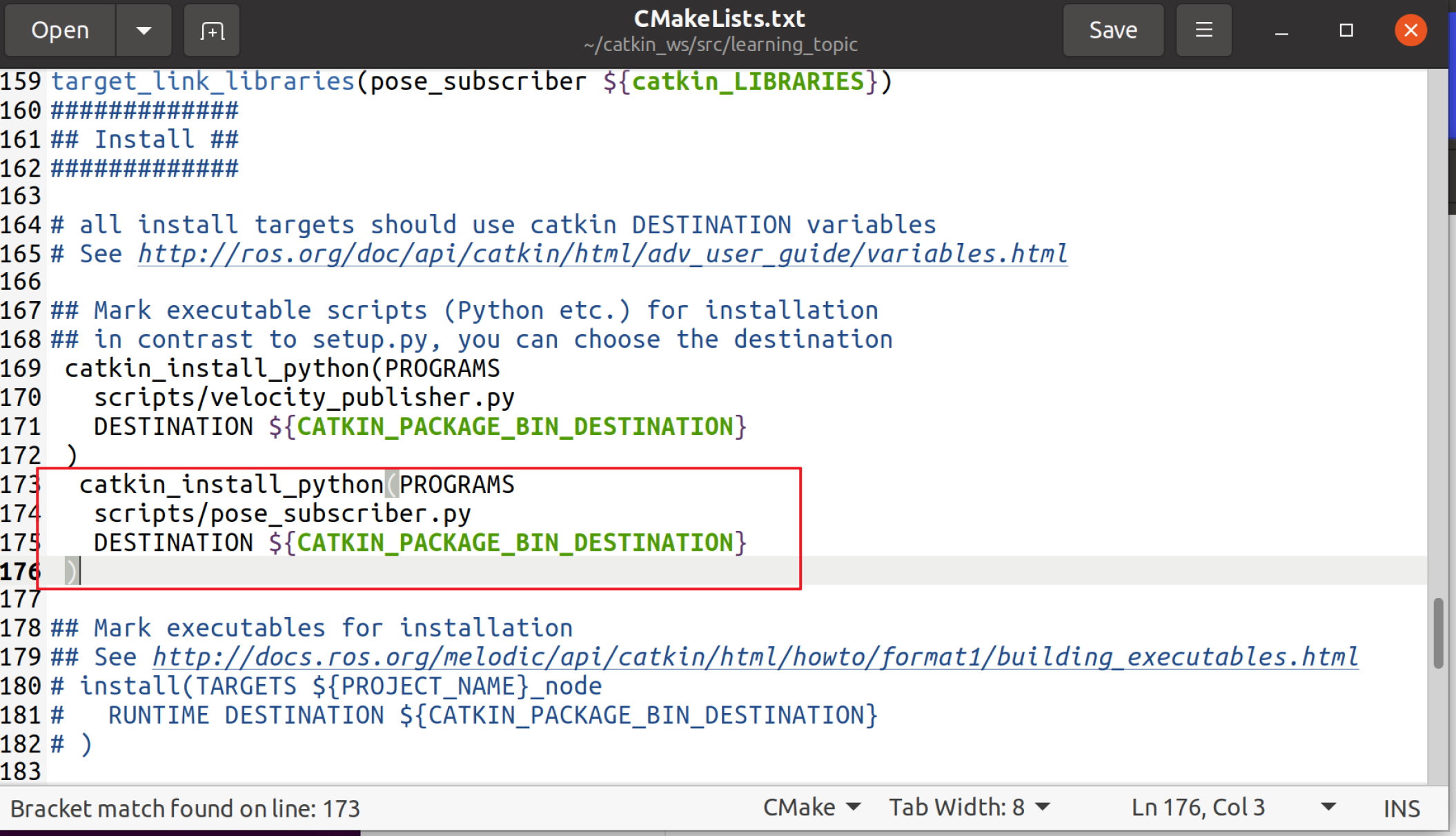The height and width of the screenshot is (836, 1456).
Task: Close the gedit window
Action: (x=1410, y=30)
